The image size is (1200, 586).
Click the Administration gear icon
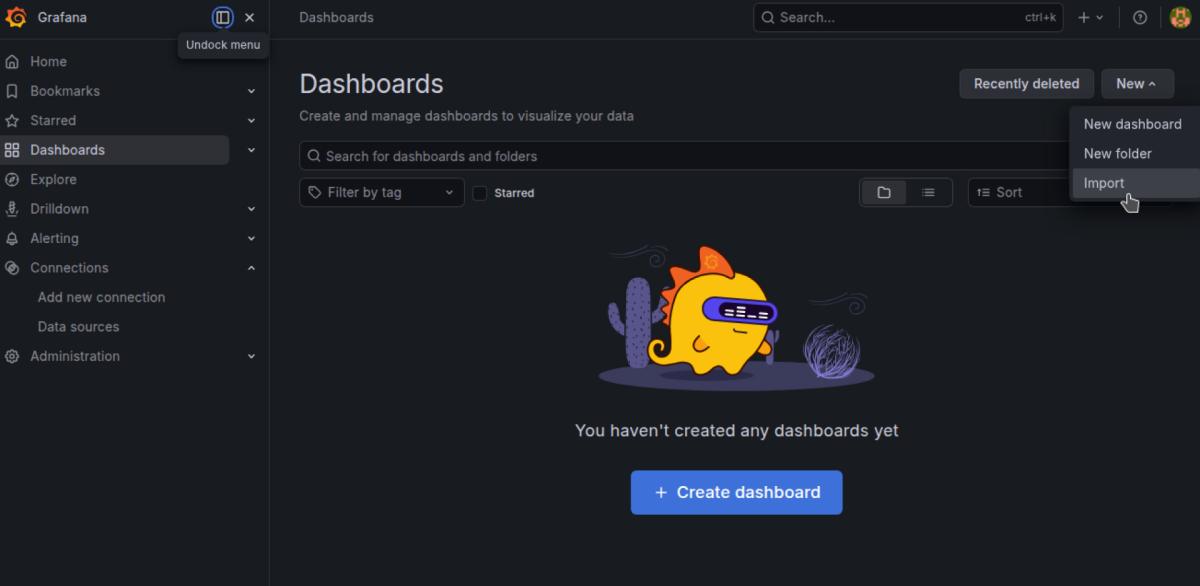12,356
